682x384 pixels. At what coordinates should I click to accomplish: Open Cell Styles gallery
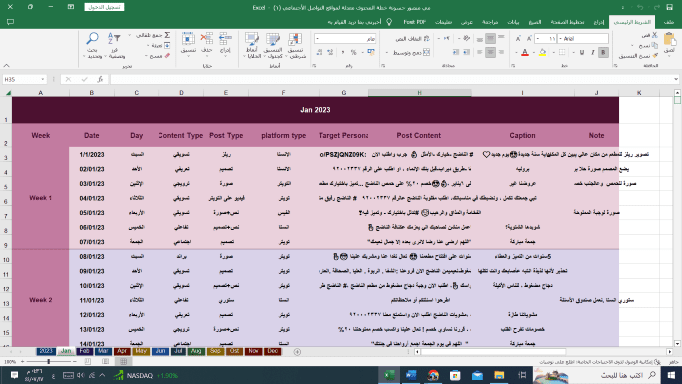251,45
